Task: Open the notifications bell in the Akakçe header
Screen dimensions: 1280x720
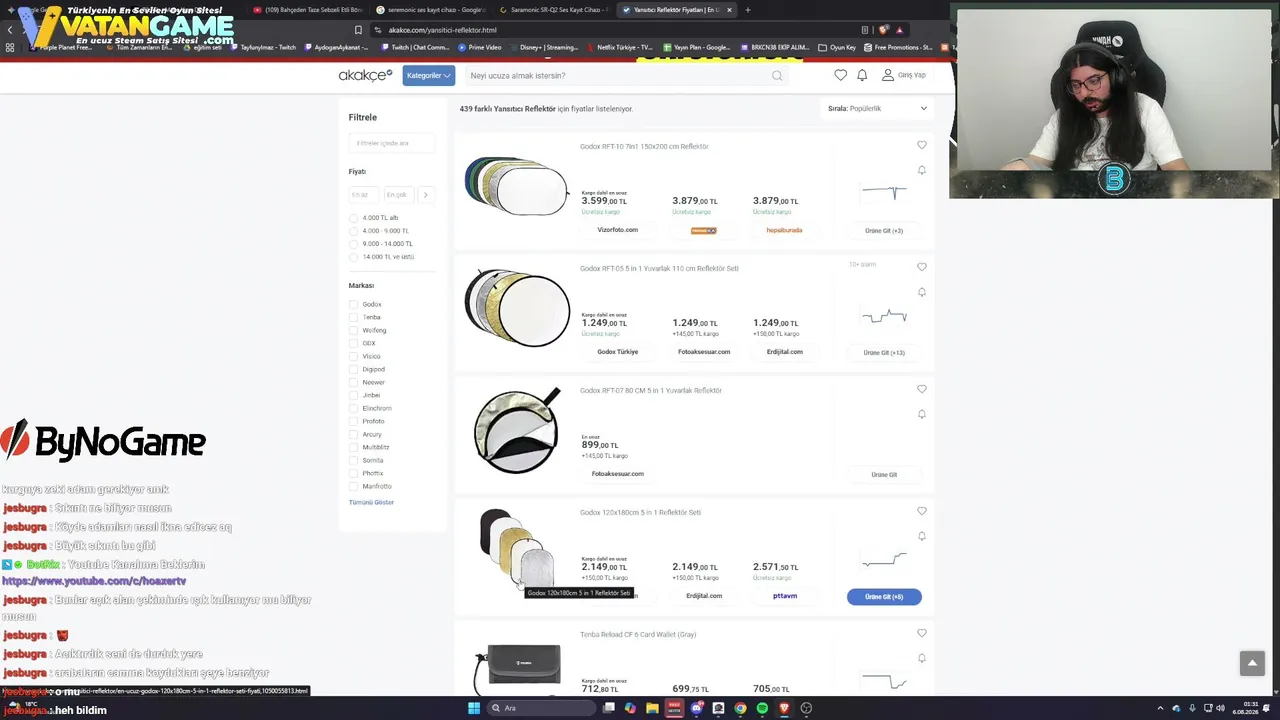Action: tap(862, 75)
